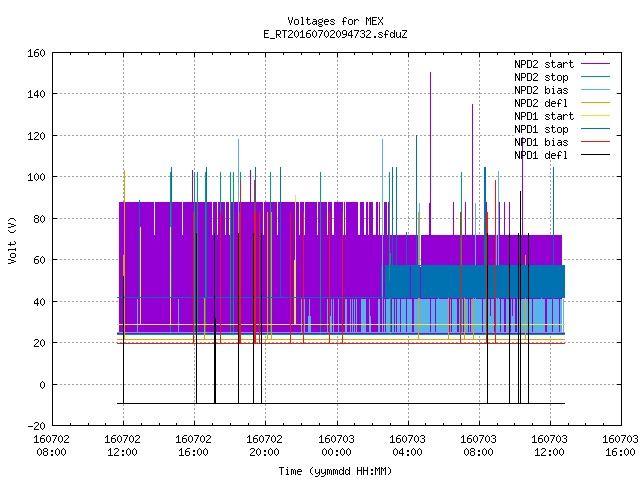Viewport: 640px width, 480px height.
Task: Click the y-axis tick label 100
Action: click(x=36, y=178)
